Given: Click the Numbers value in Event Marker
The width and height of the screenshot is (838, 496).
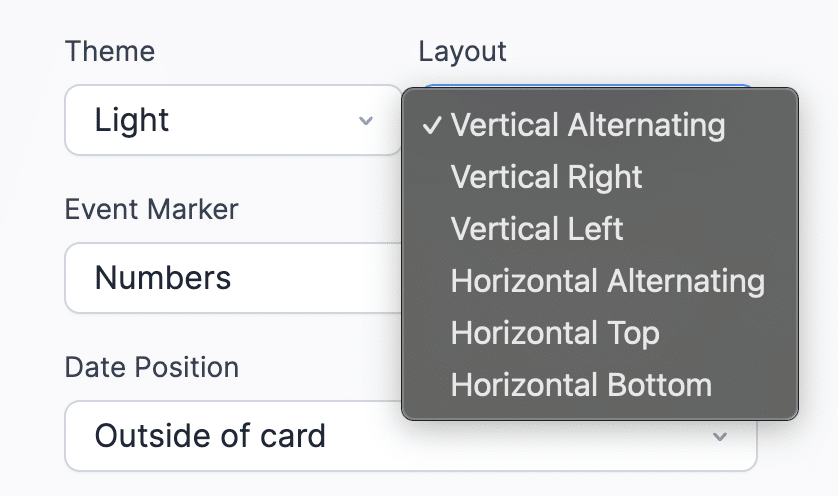Looking at the screenshot, I should pyautogui.click(x=163, y=277).
